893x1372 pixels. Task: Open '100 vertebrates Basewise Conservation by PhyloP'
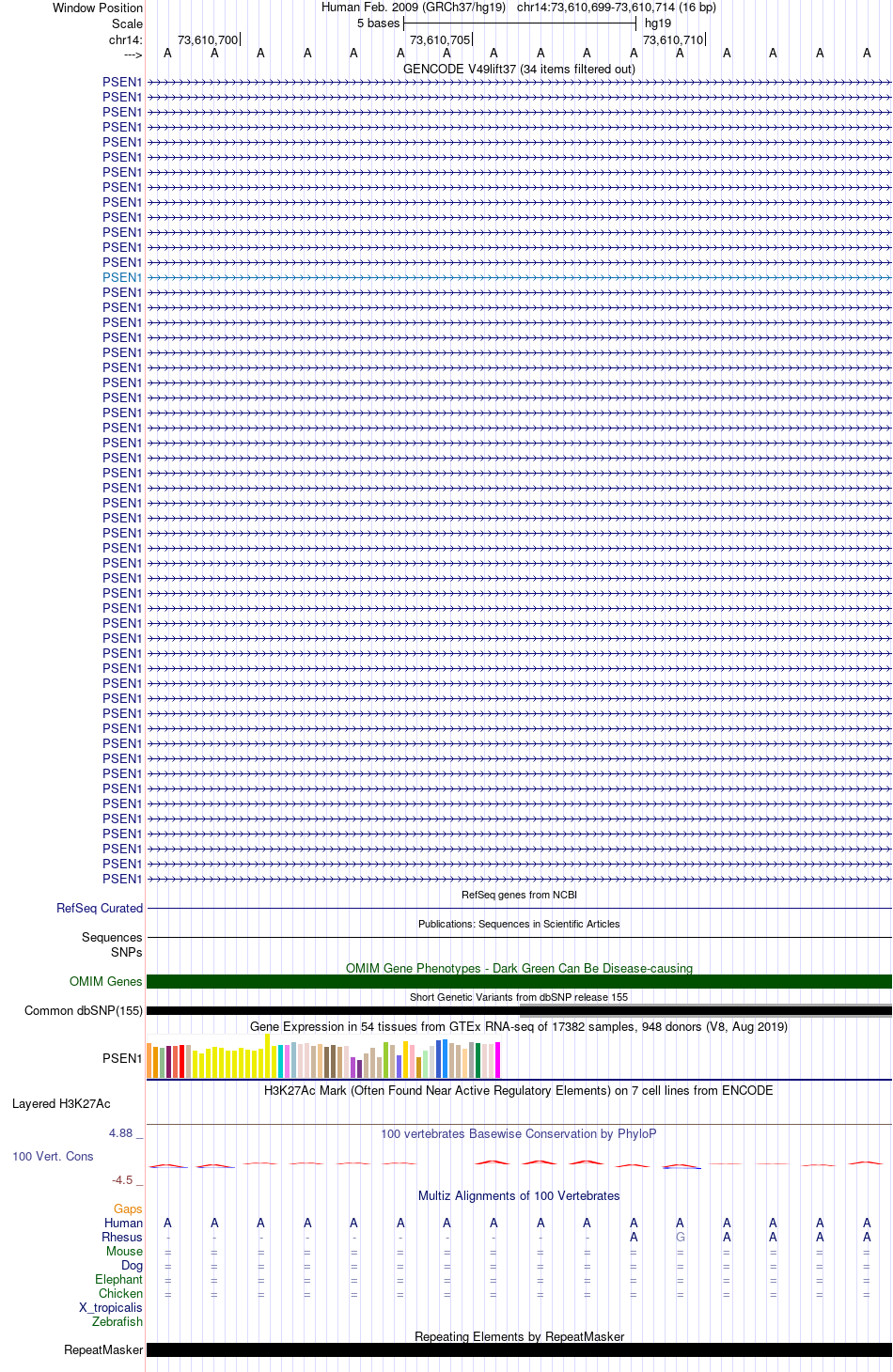pyautogui.click(x=519, y=1133)
